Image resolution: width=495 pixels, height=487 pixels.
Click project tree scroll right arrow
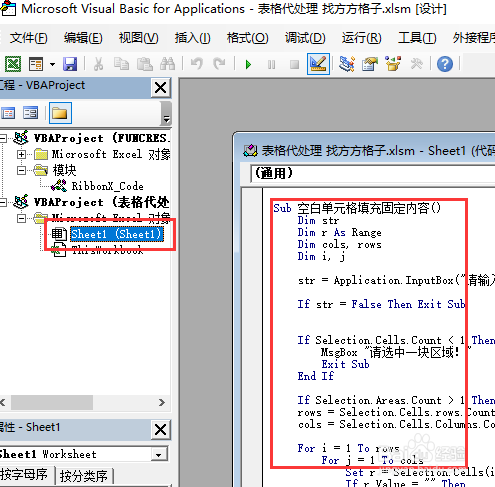click(162, 402)
